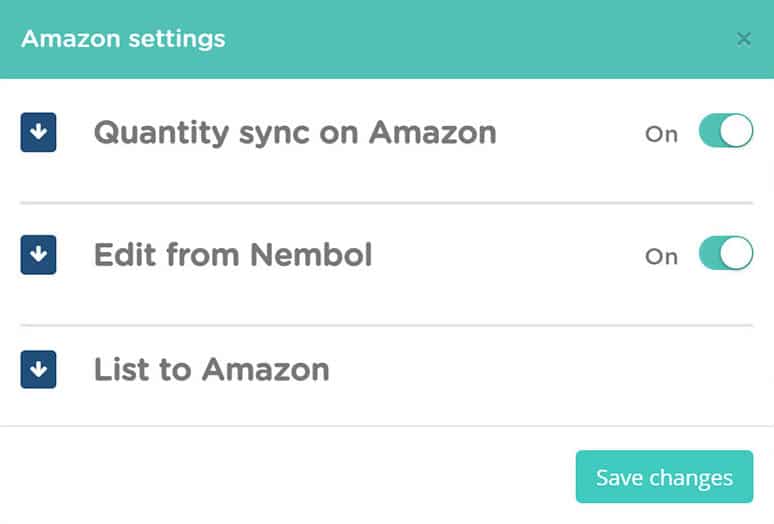Viewport: 774px width, 524px height.
Task: Turn off the Quantity sync on Amazon switch
Action: tap(726, 131)
